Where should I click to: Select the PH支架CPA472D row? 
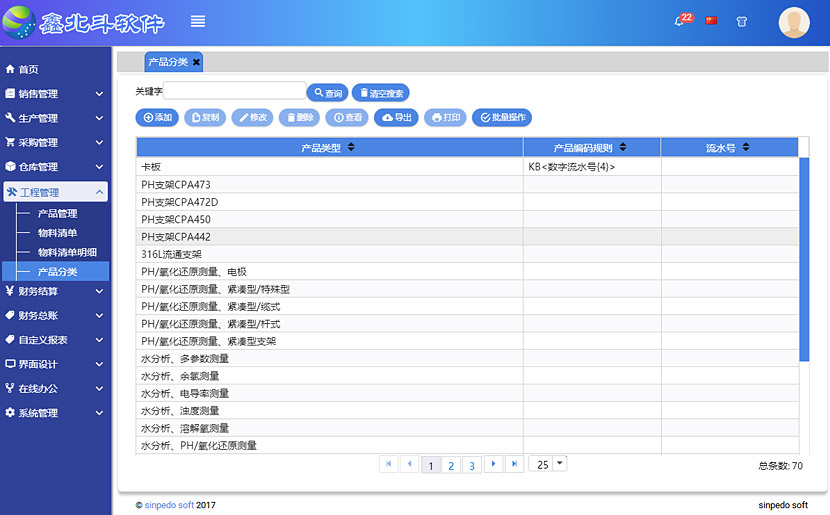467,202
